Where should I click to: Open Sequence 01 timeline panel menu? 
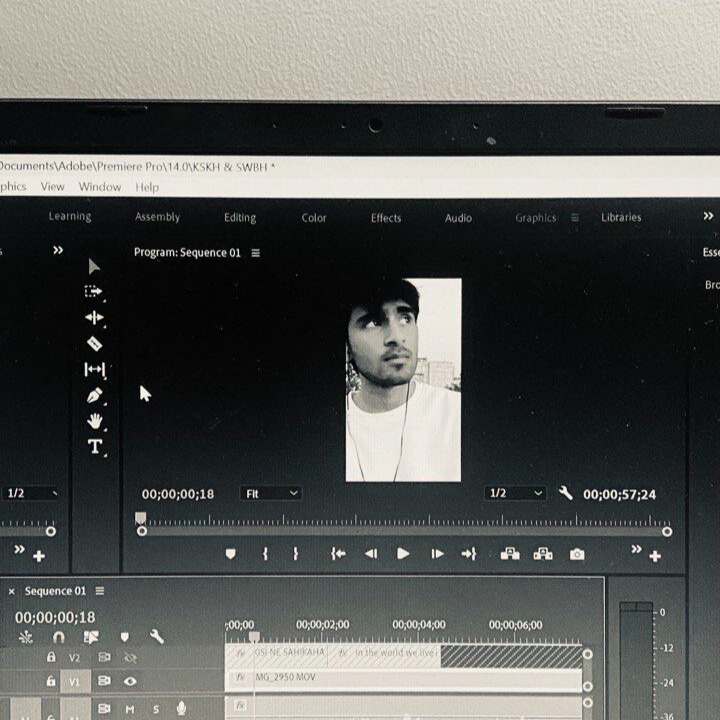(x=100, y=591)
